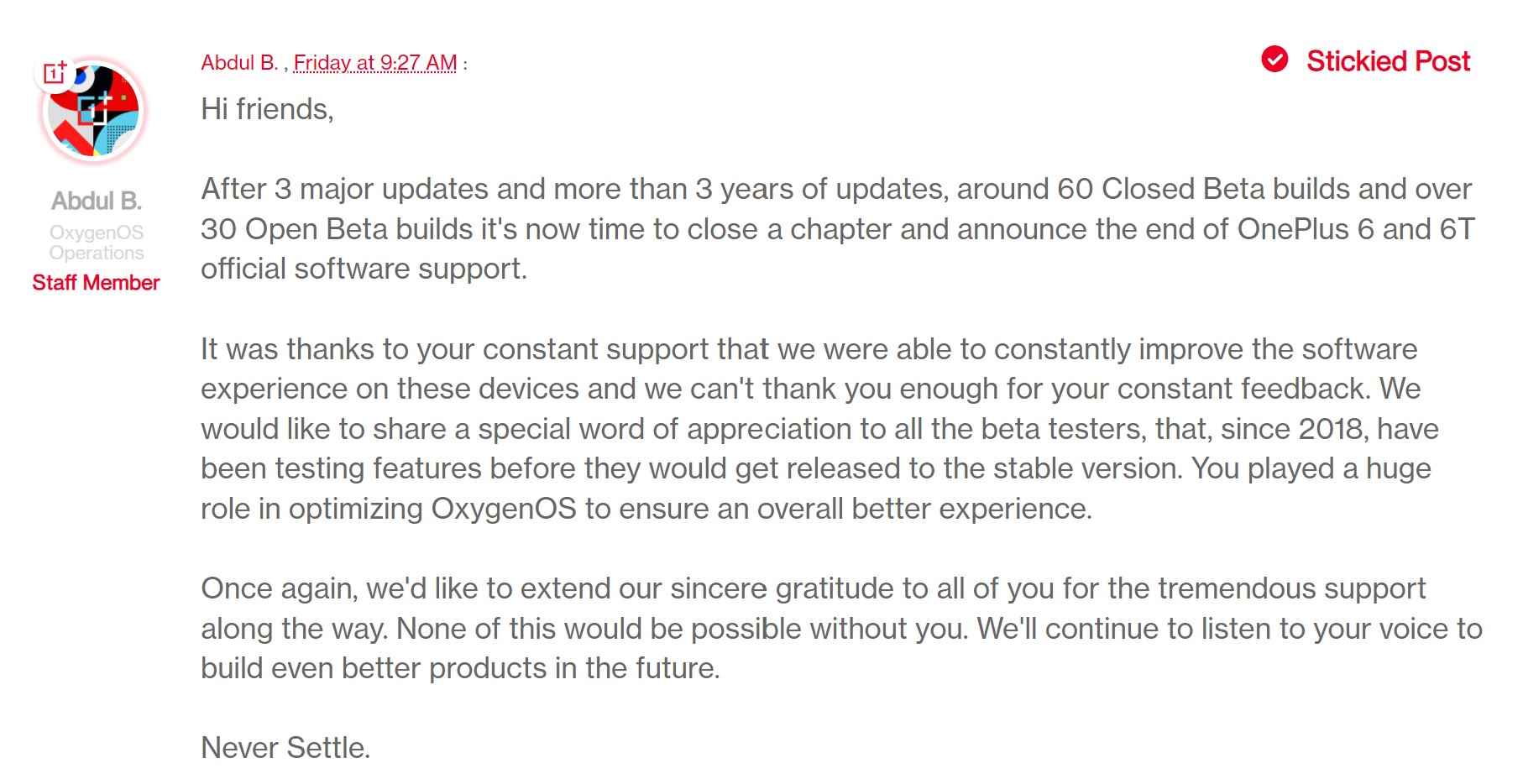
Task: Click the "Hi friends," greeting line
Action: point(267,109)
